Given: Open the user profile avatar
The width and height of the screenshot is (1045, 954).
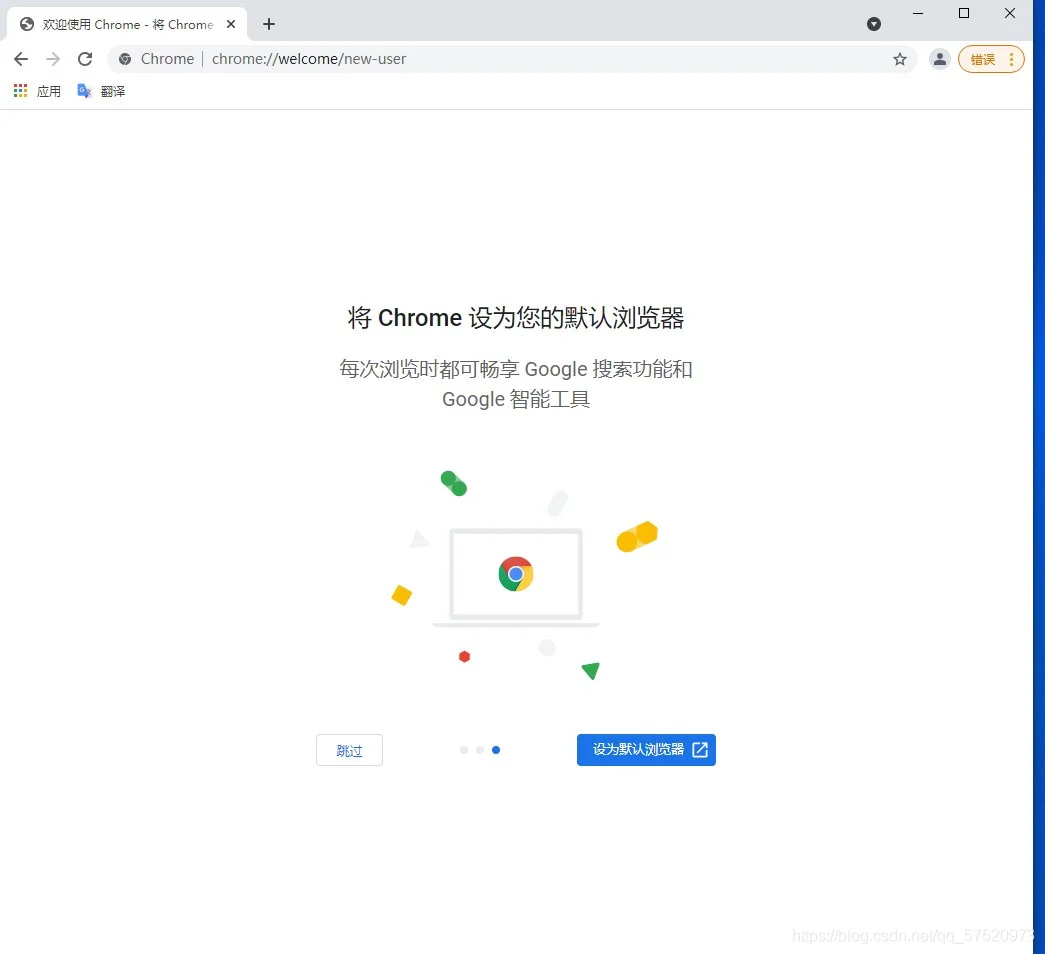Looking at the screenshot, I should [940, 59].
